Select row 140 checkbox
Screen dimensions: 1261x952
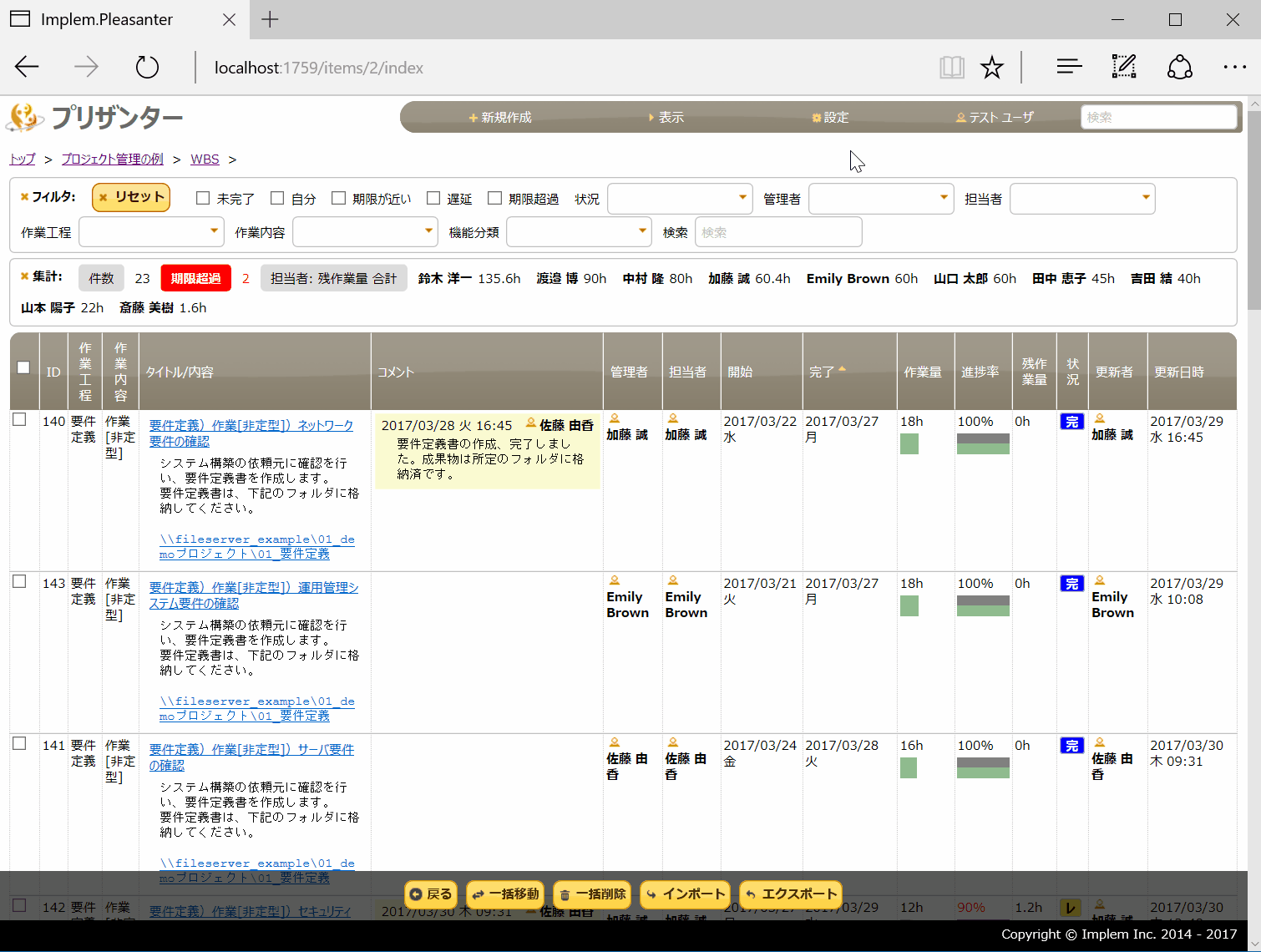tap(19, 419)
